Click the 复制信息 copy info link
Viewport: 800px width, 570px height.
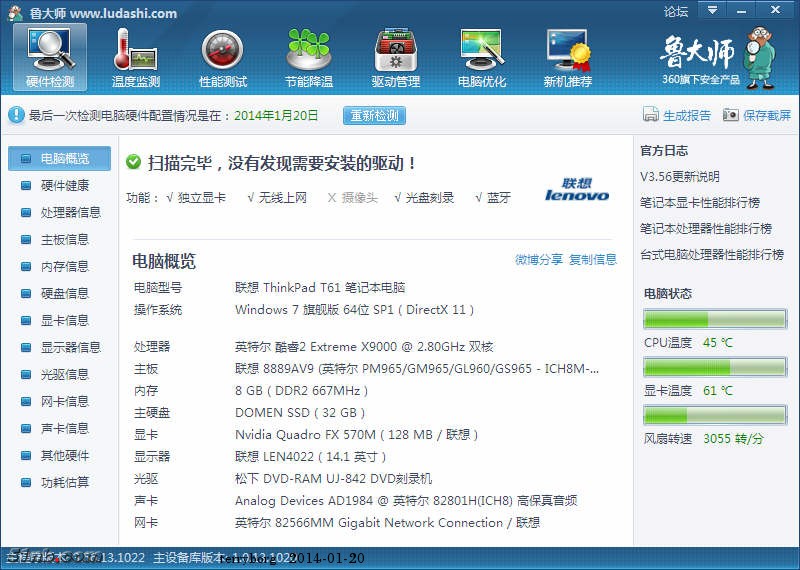[x=593, y=260]
